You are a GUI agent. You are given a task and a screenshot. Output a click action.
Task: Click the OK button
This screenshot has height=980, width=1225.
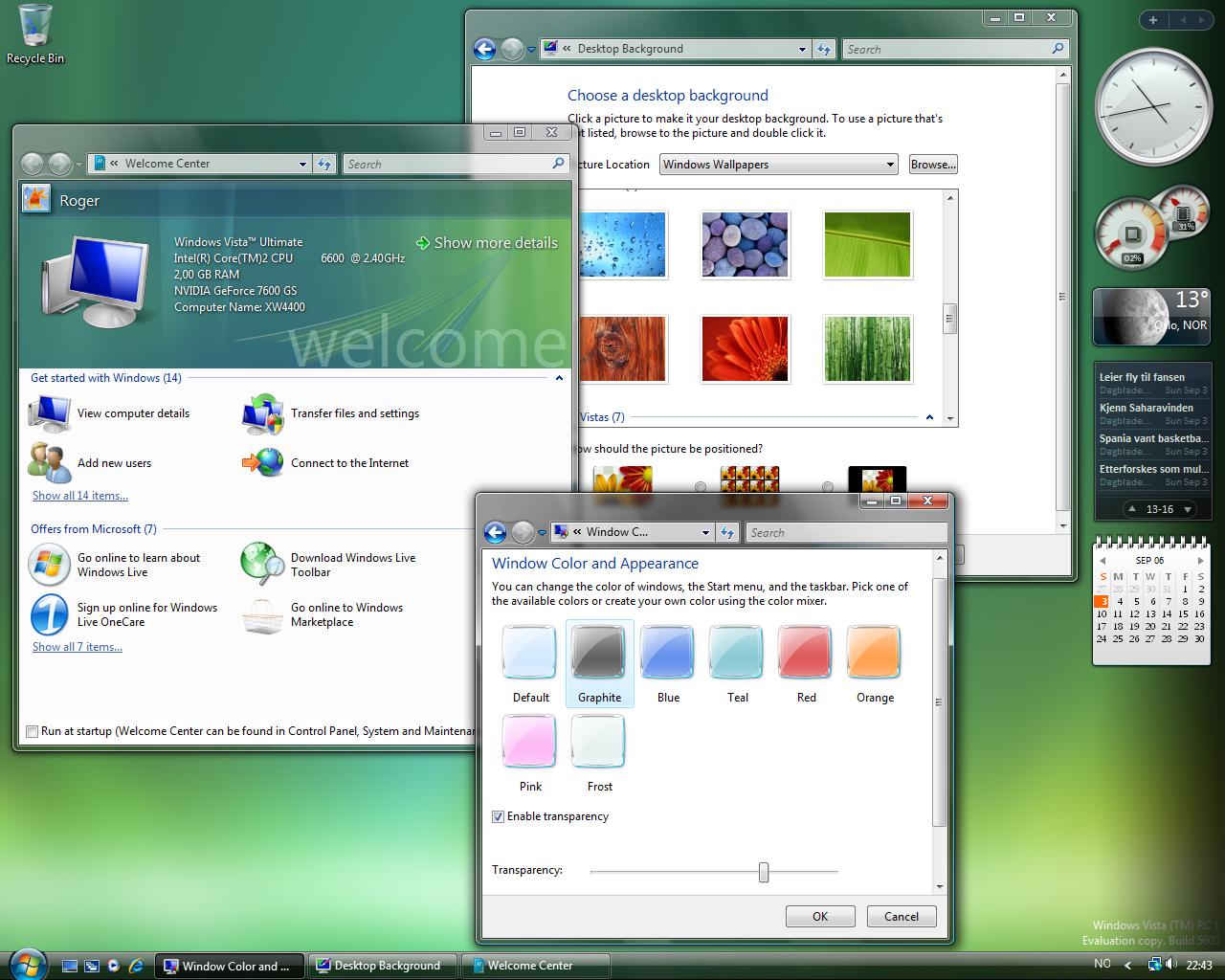click(820, 916)
